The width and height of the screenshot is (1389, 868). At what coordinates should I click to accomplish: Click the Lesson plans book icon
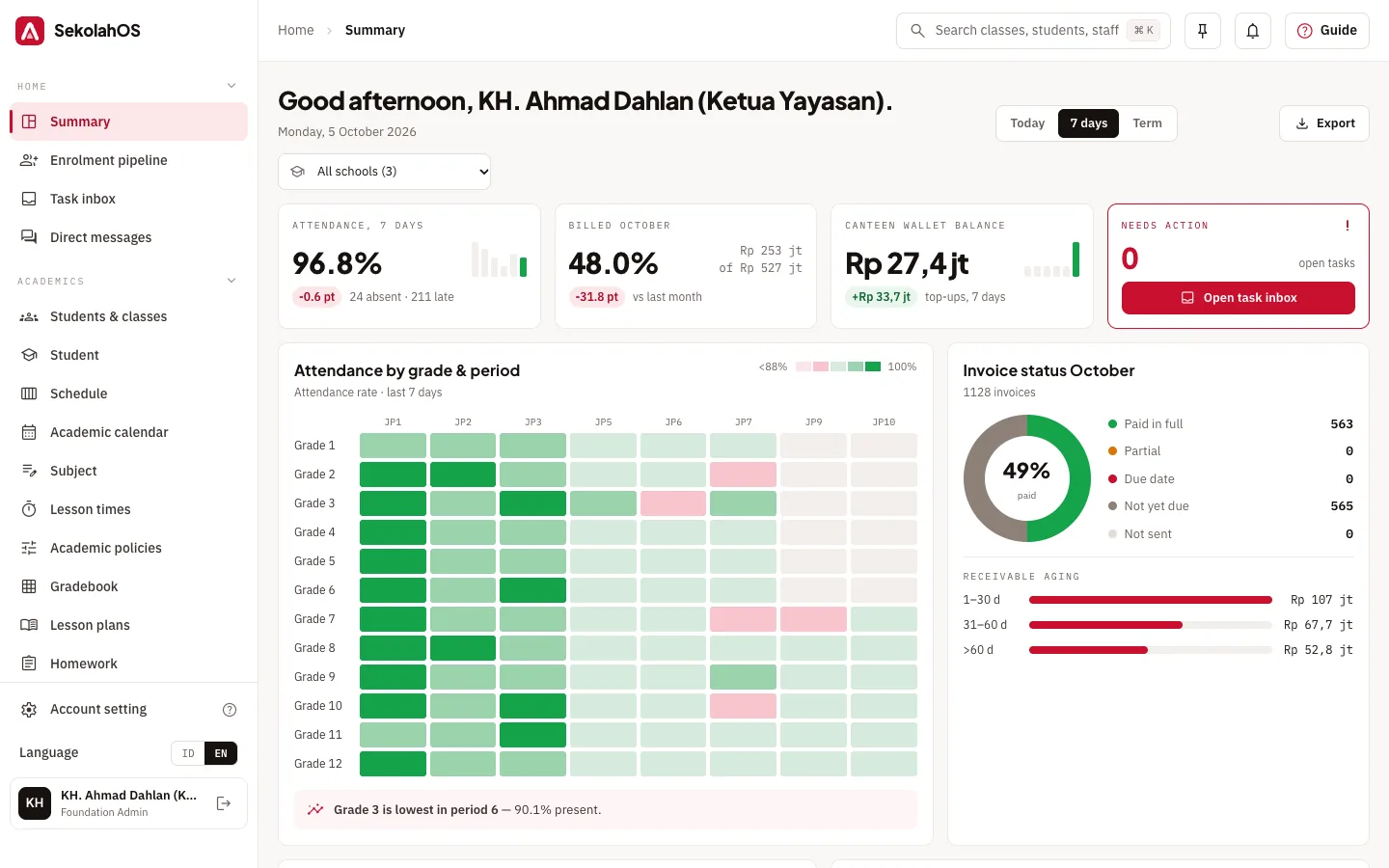pos(29,625)
